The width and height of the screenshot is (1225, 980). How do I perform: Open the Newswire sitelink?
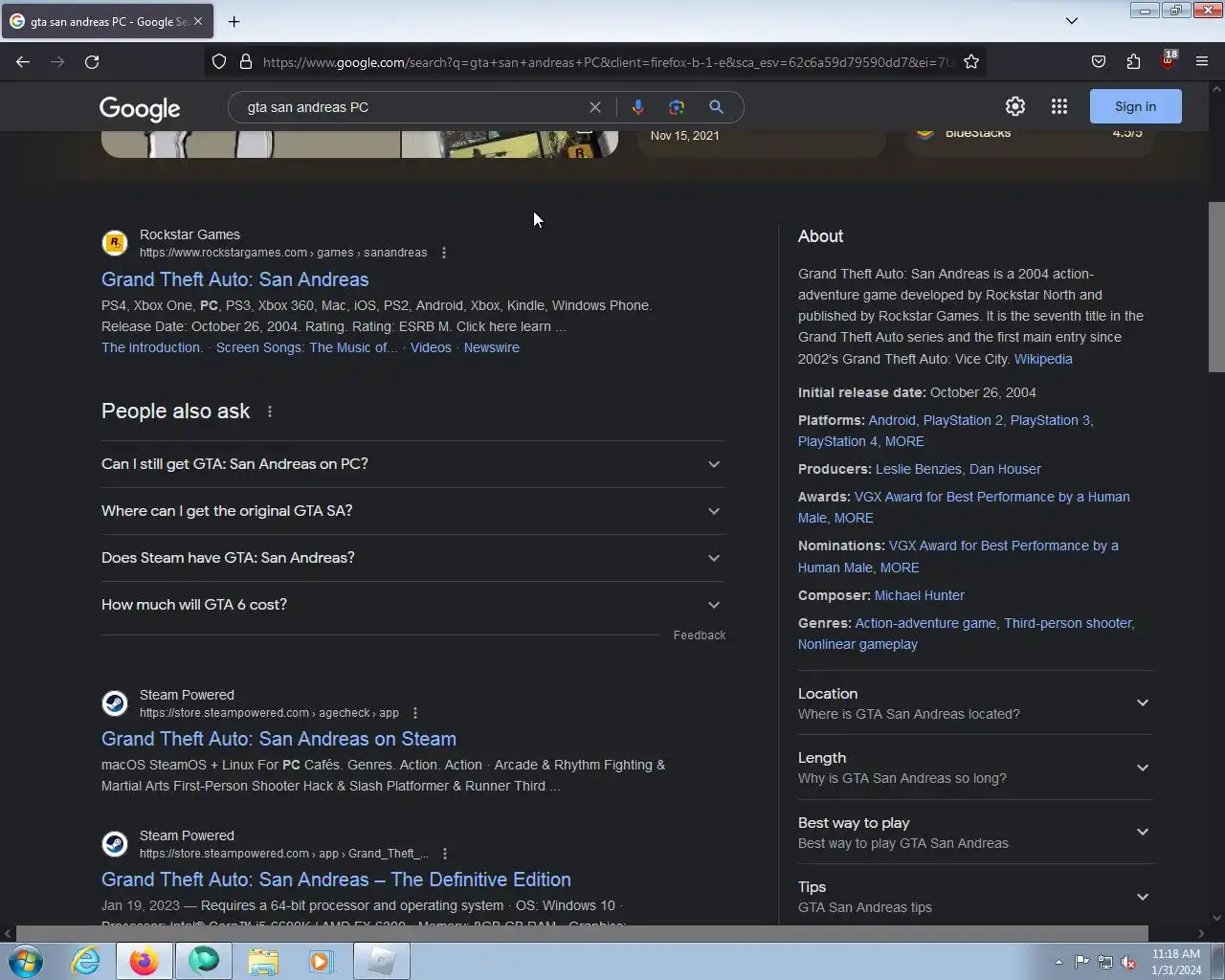(x=492, y=347)
